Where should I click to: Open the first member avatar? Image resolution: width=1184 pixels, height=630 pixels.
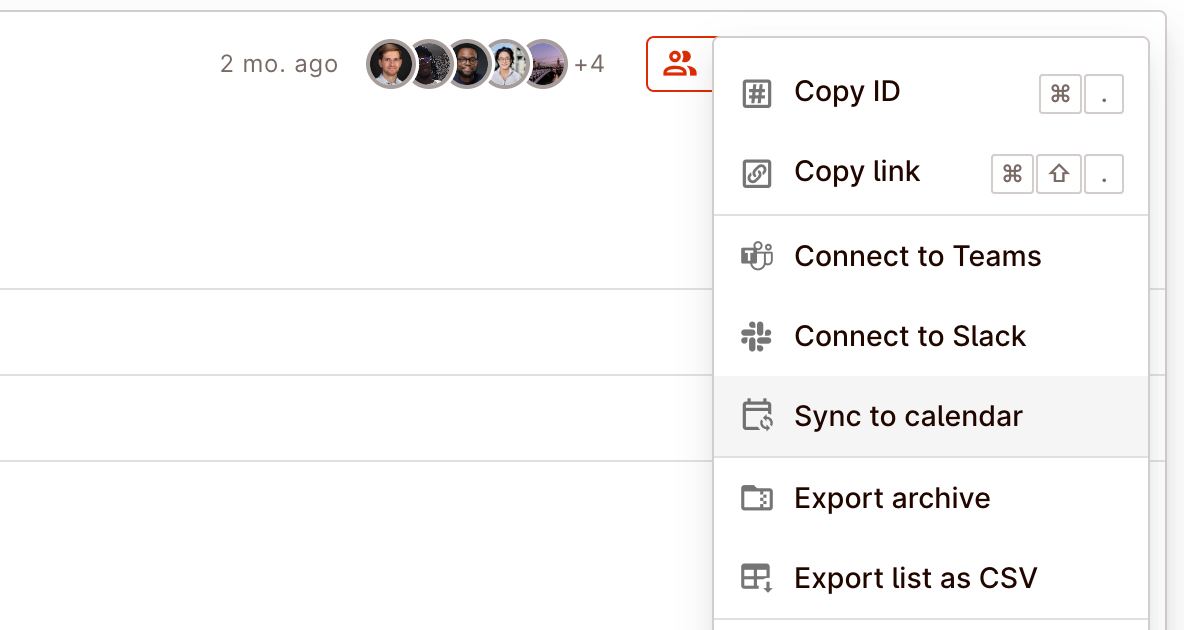tap(390, 64)
